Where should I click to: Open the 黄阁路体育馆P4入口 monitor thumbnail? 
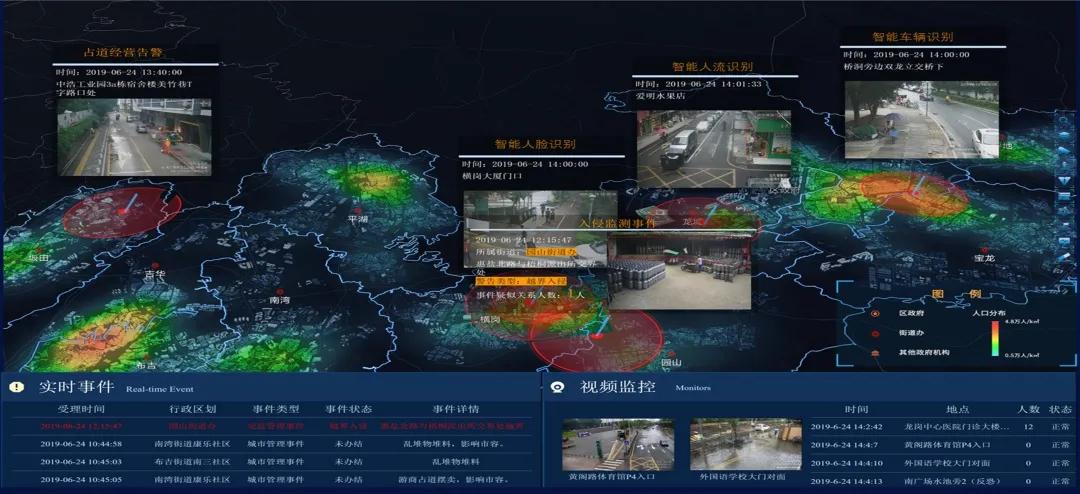(x=618, y=444)
